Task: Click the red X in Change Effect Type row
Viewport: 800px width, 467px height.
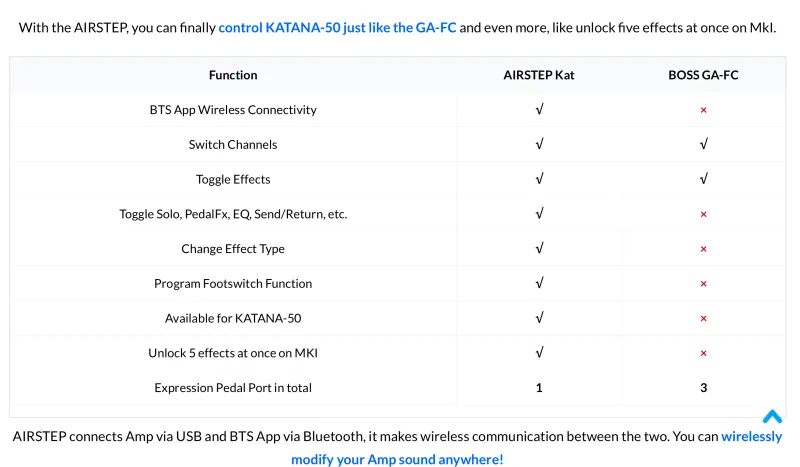Action: coord(703,249)
